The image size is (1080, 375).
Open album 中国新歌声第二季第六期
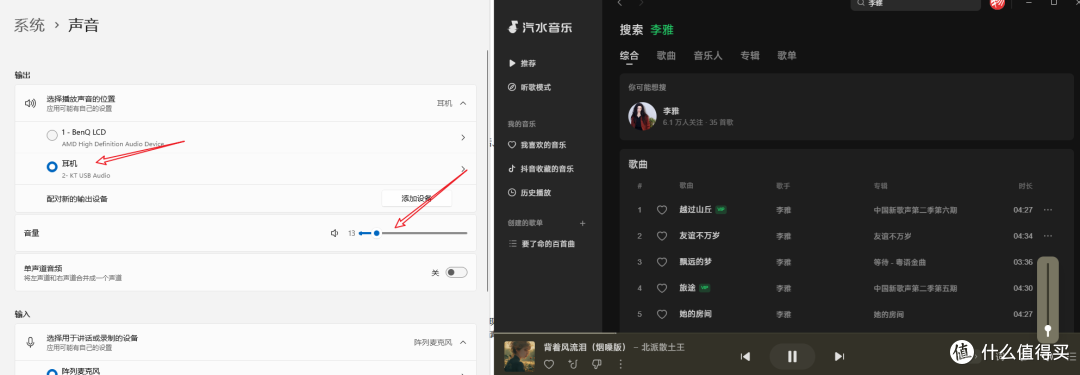coord(915,210)
